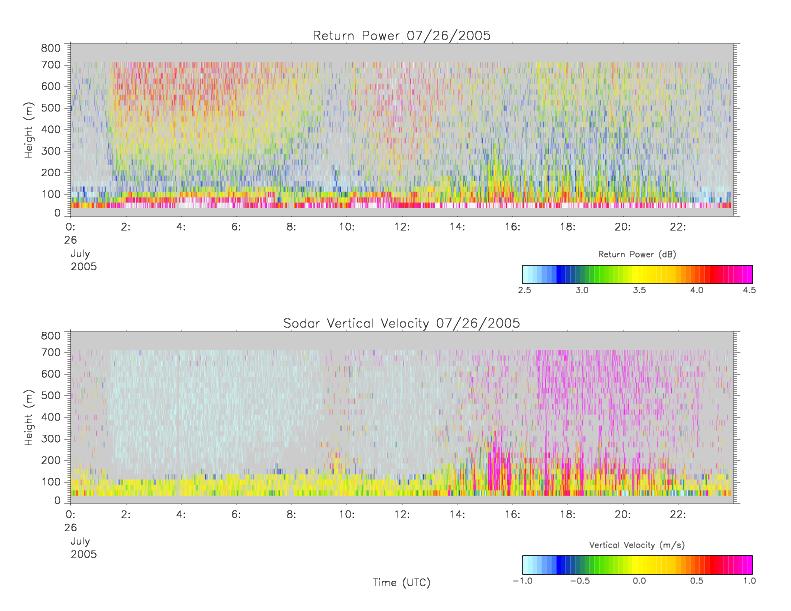791x611 pixels.
Task: Click the '6:' time tick under Return Power chart
Action: click(x=236, y=227)
